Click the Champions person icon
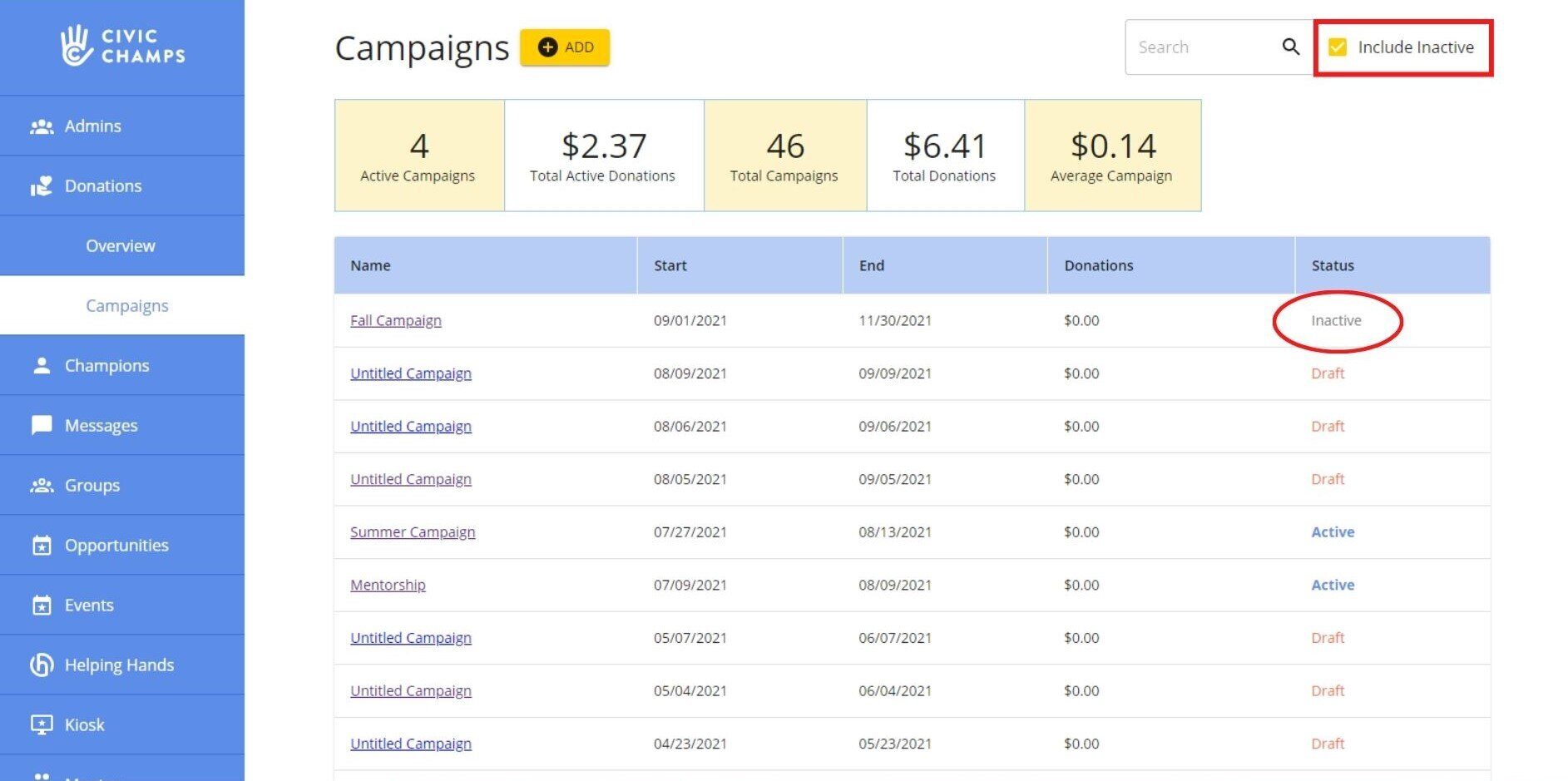Viewport: 1568px width, 781px height. tap(42, 366)
